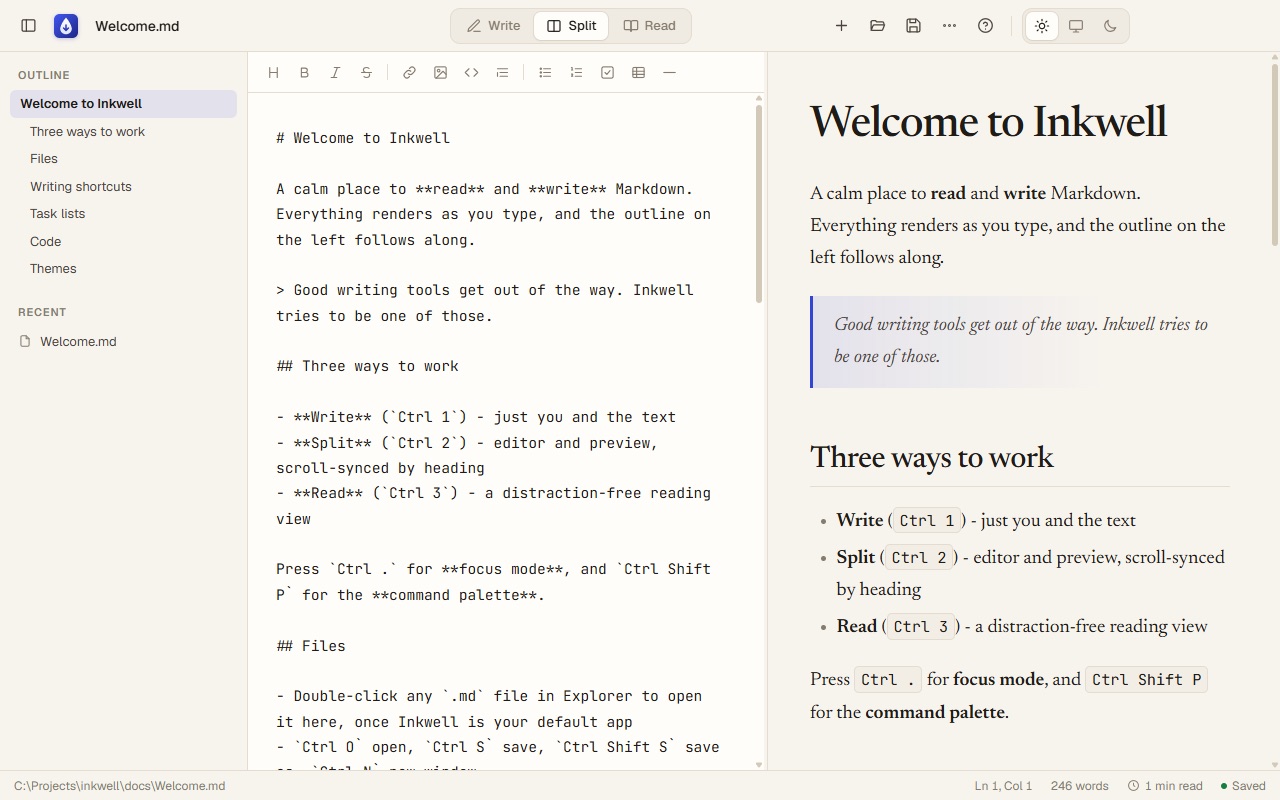
Task: Open a file with the folder icon
Action: (877, 26)
